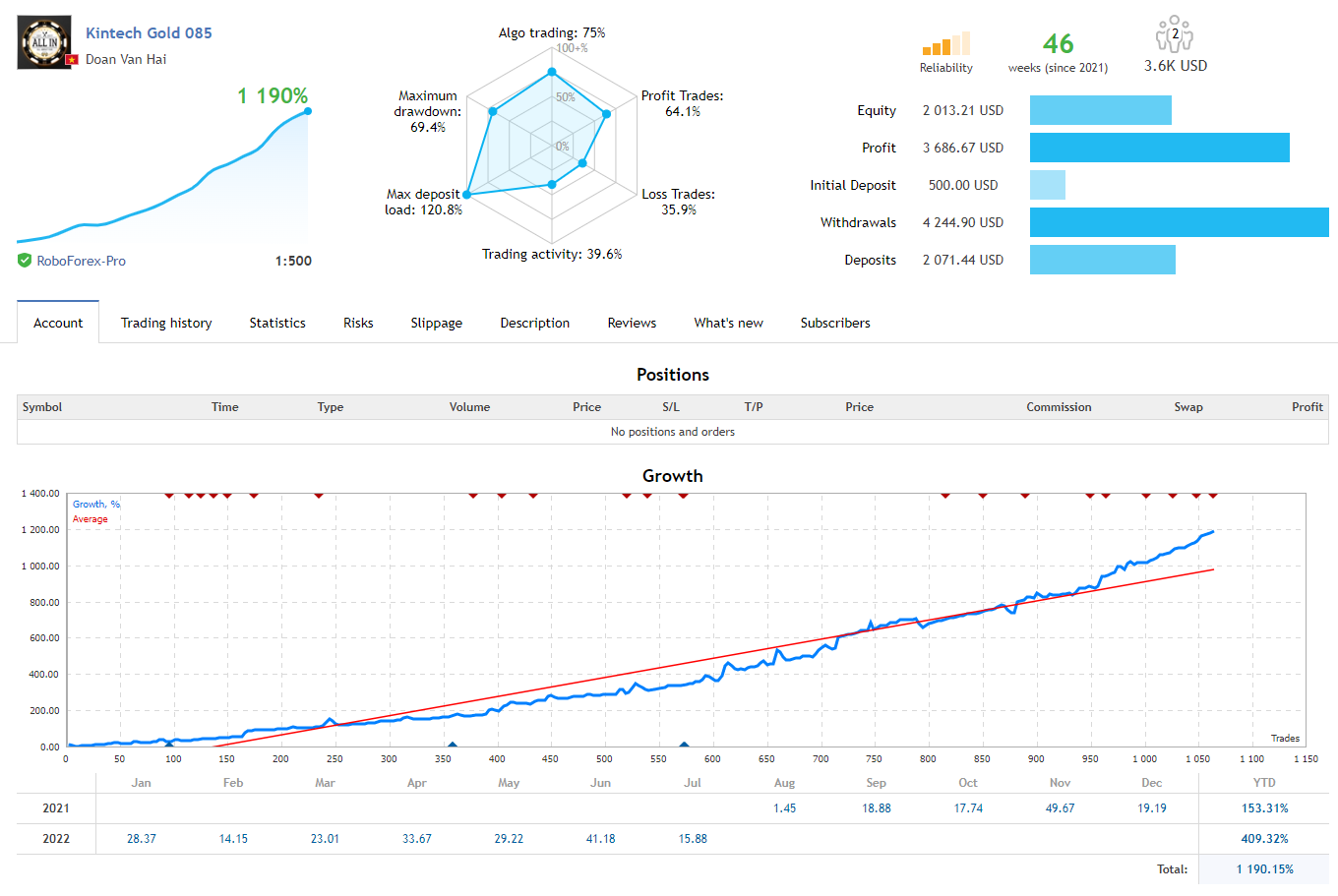Show the Subscribers tab
The width and height of the screenshot is (1338, 896).
(x=835, y=323)
